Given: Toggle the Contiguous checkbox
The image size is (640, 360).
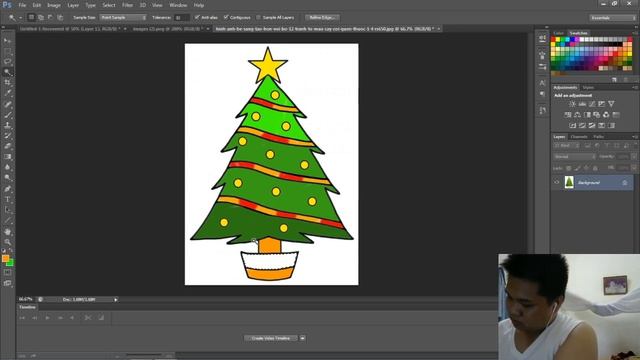Looking at the screenshot, I should (x=226, y=18).
